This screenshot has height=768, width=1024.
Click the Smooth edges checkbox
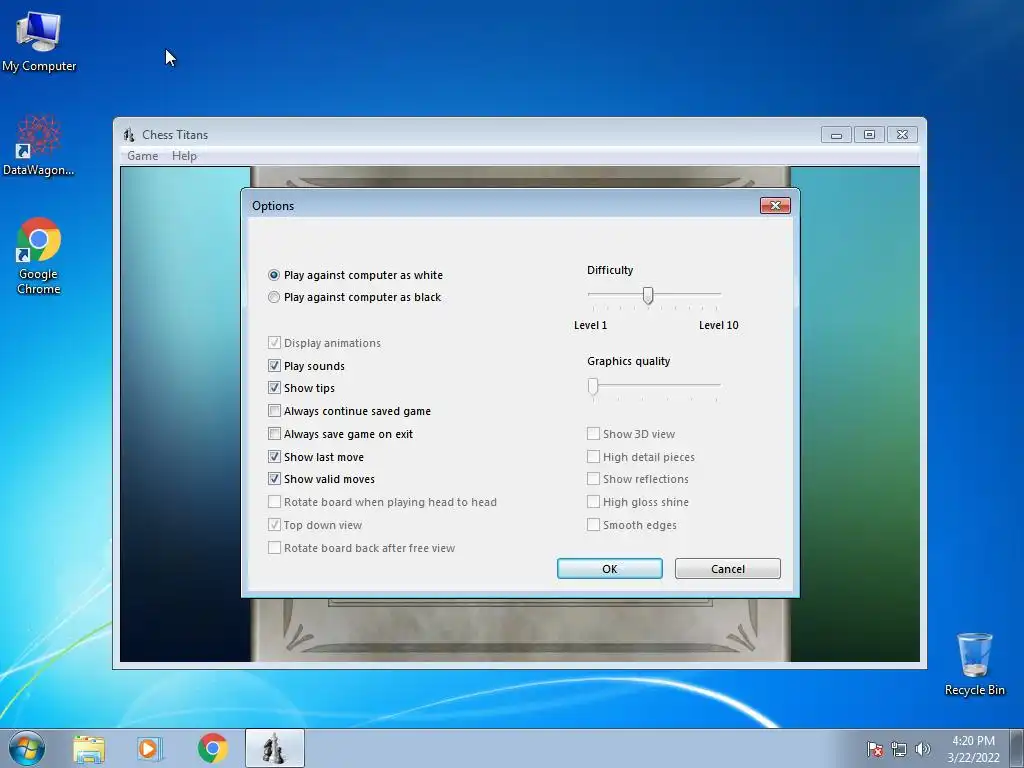pos(593,524)
